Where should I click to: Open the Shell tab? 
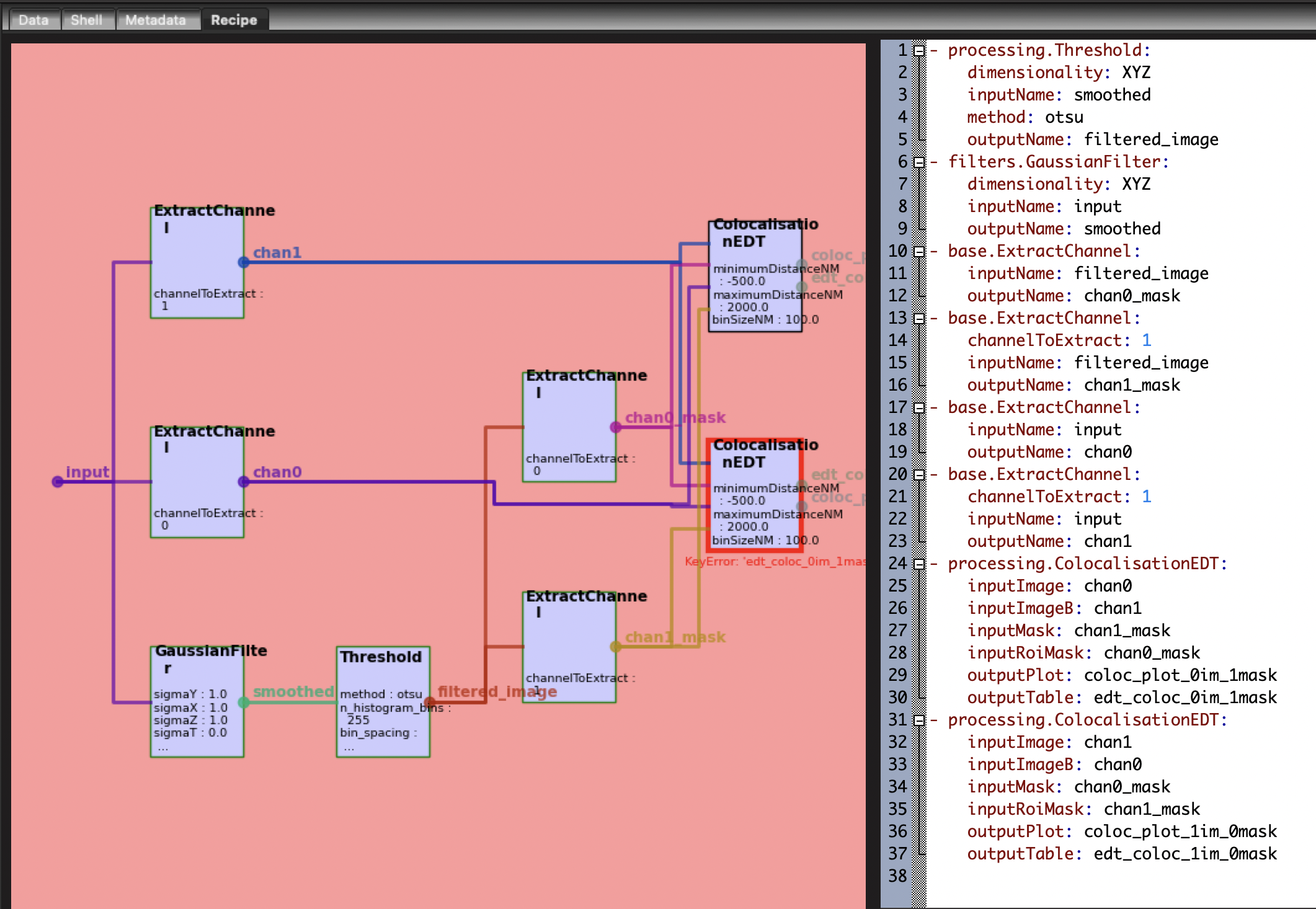pos(87,19)
